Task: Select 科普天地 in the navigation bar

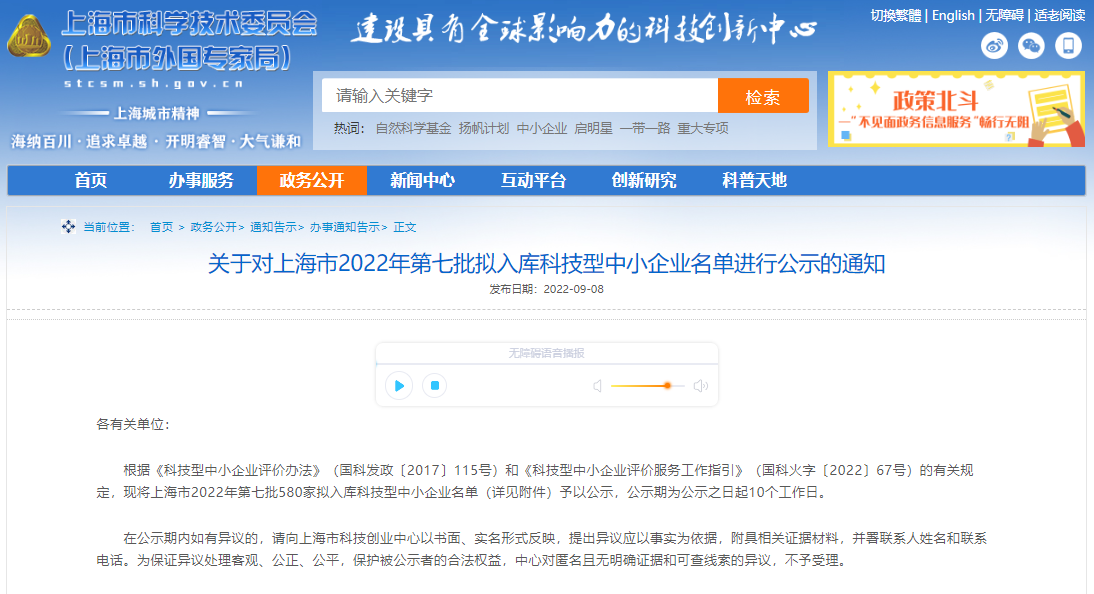Action: 754,180
